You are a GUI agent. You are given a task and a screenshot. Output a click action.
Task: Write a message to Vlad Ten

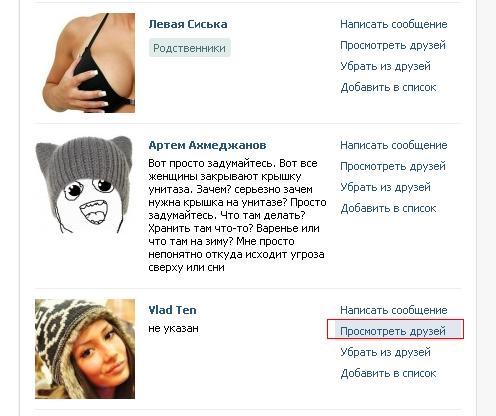click(394, 310)
